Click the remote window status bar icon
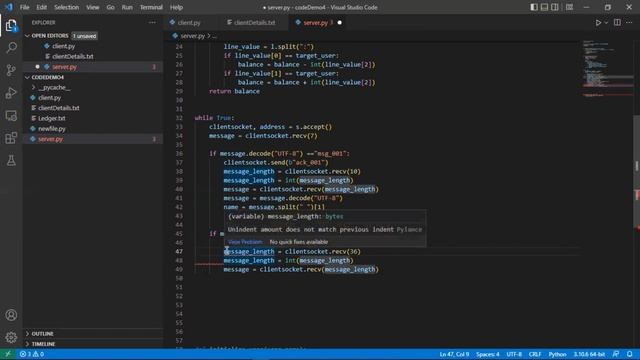The width and height of the screenshot is (640, 360). (x=8, y=354)
